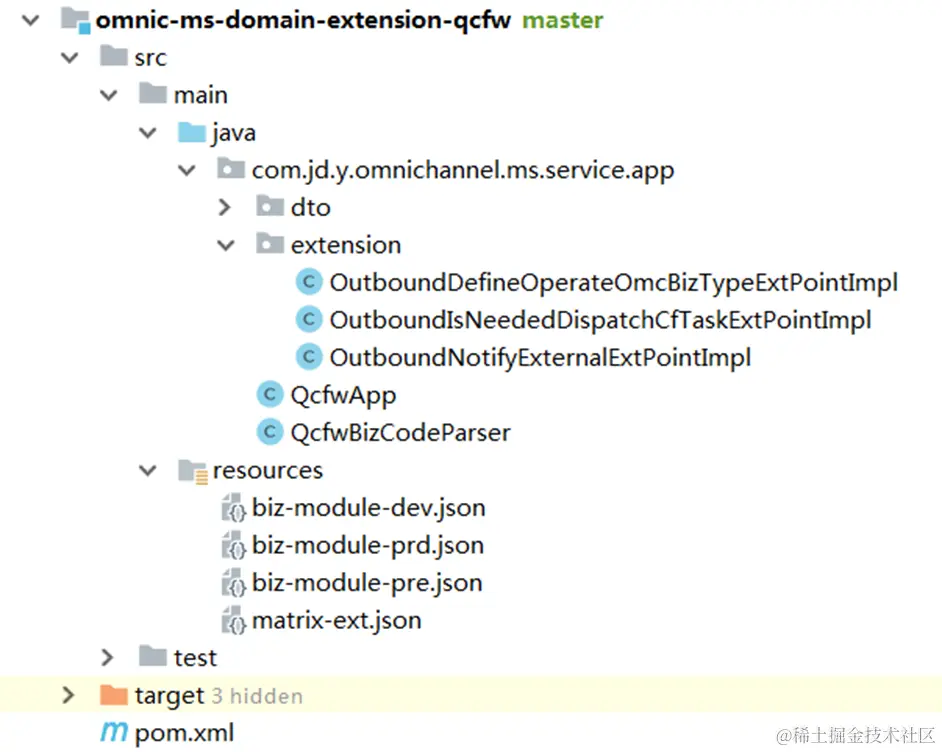942x752 pixels.
Task: Open the biz-module-dev.json file
Action: click(368, 508)
